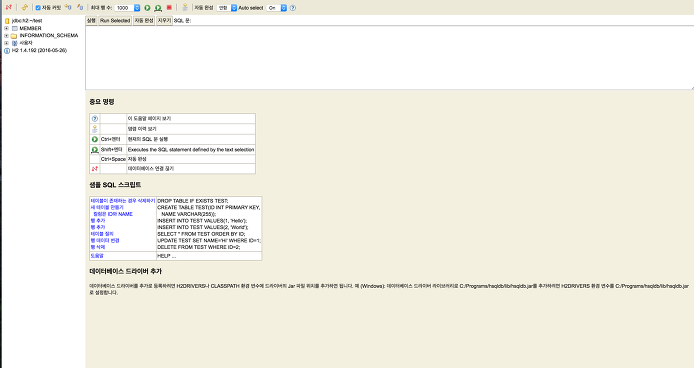Click the 지우기 clear button

[164, 20]
